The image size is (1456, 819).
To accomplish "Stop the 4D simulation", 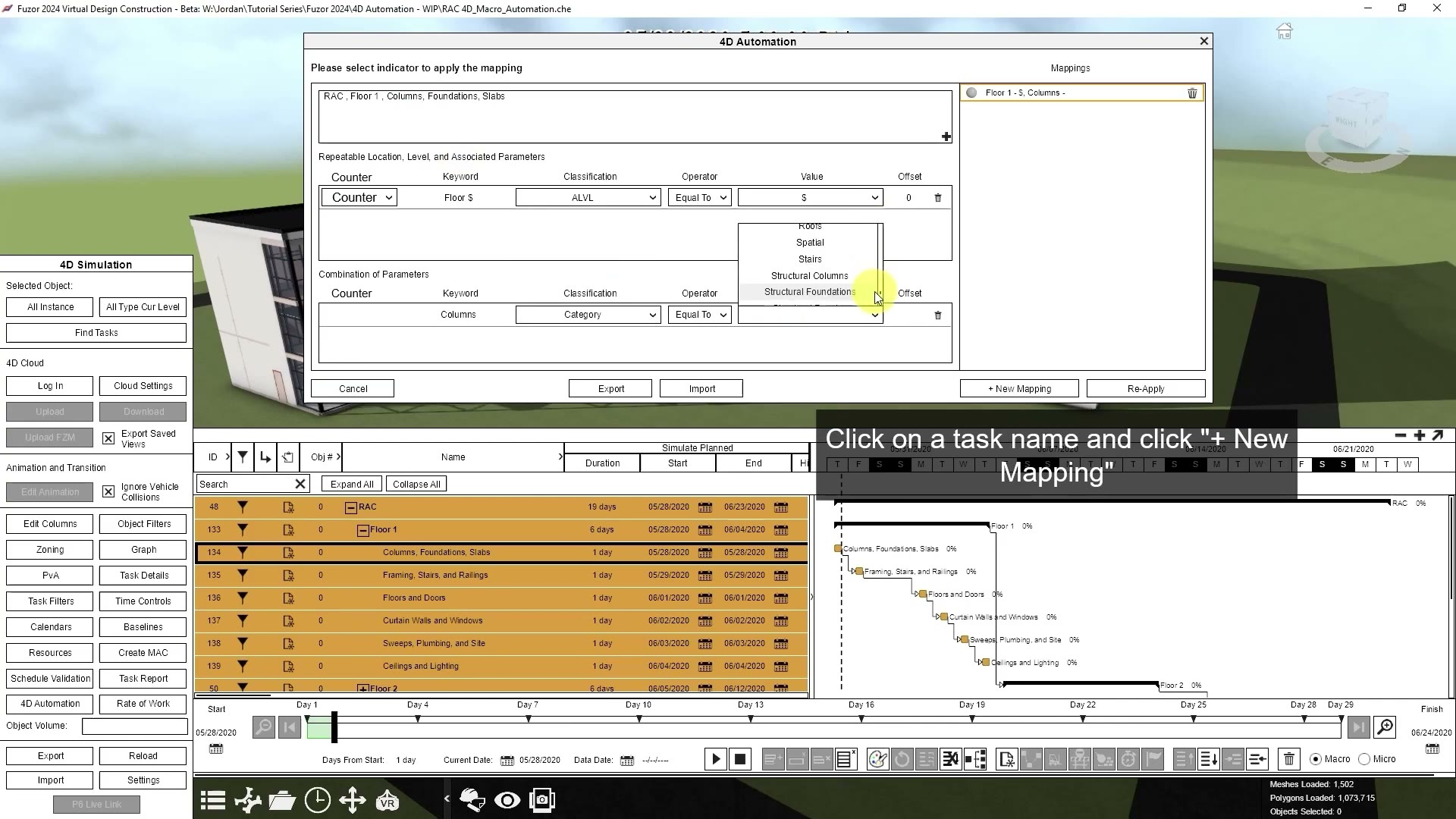I will pos(740,759).
